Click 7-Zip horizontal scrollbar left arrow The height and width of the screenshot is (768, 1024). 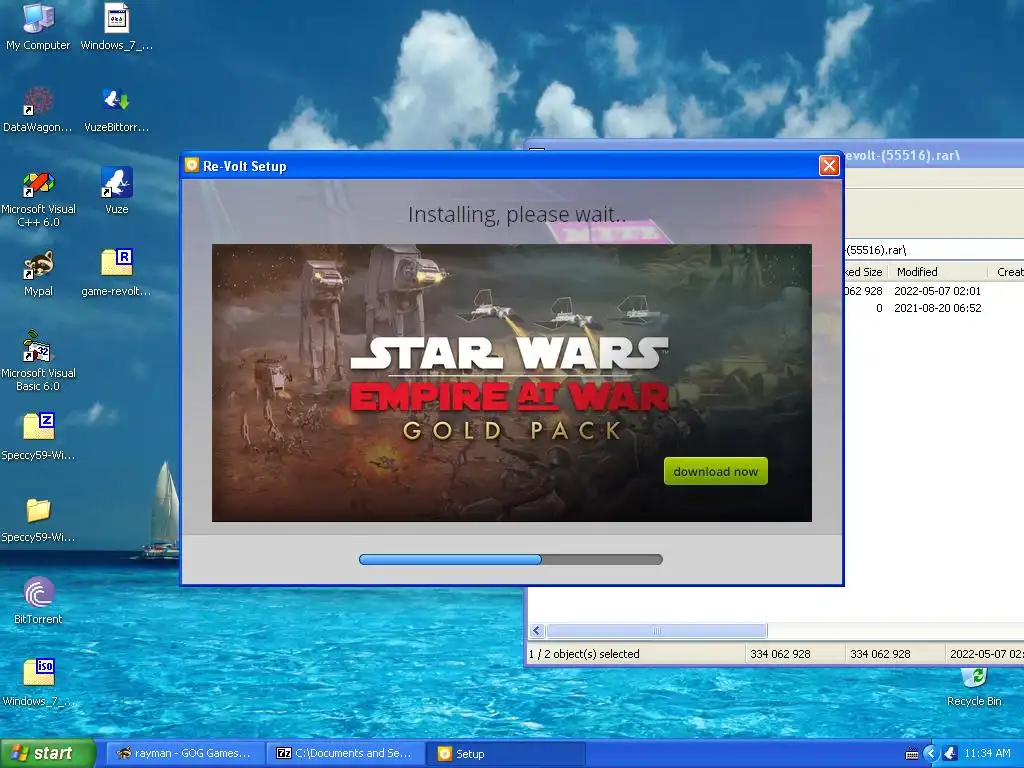click(x=537, y=631)
